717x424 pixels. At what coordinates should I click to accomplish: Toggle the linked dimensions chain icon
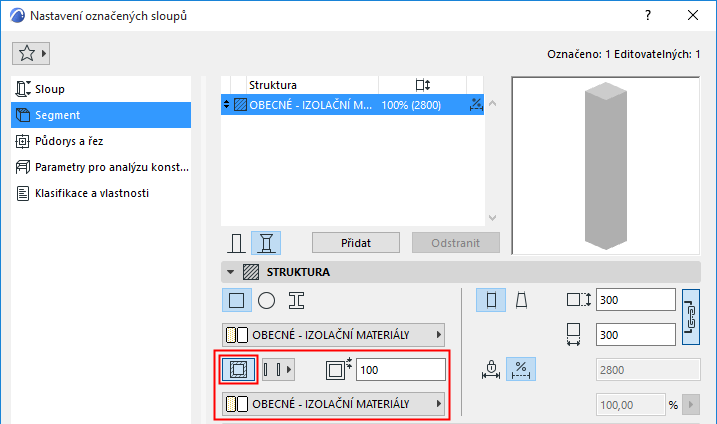(x=689, y=317)
